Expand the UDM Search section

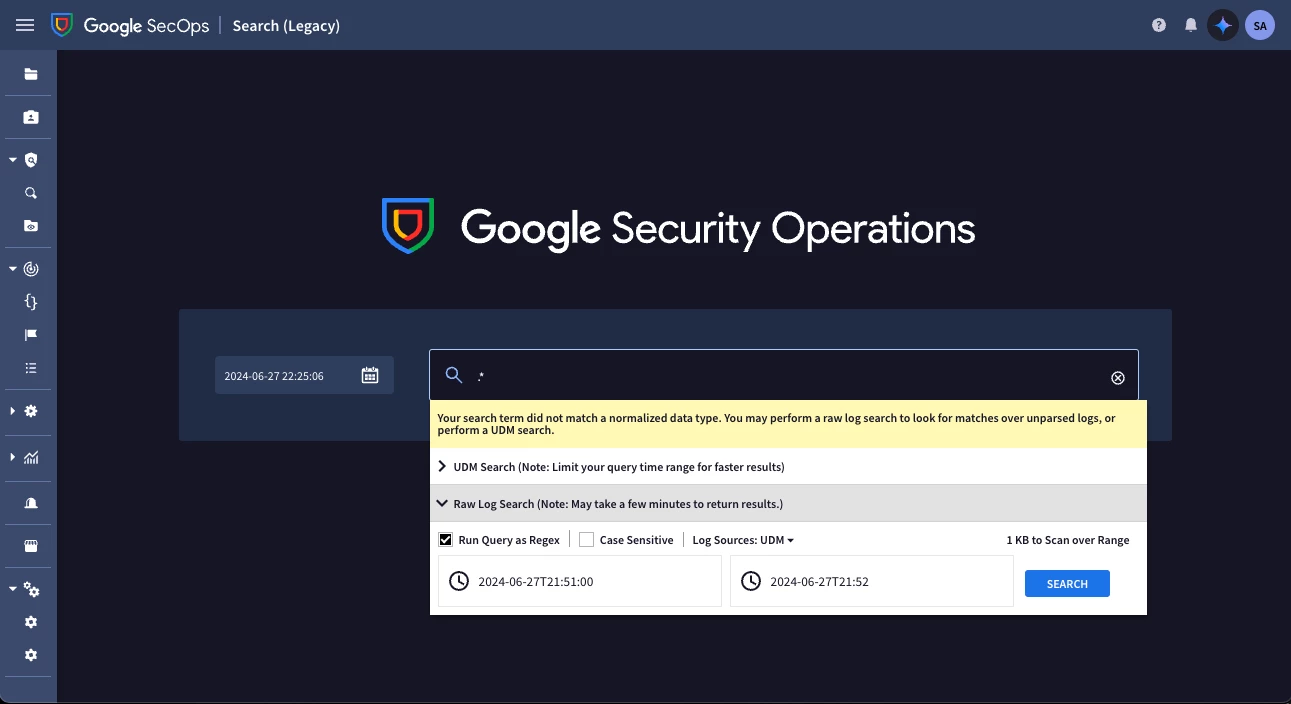pos(788,467)
